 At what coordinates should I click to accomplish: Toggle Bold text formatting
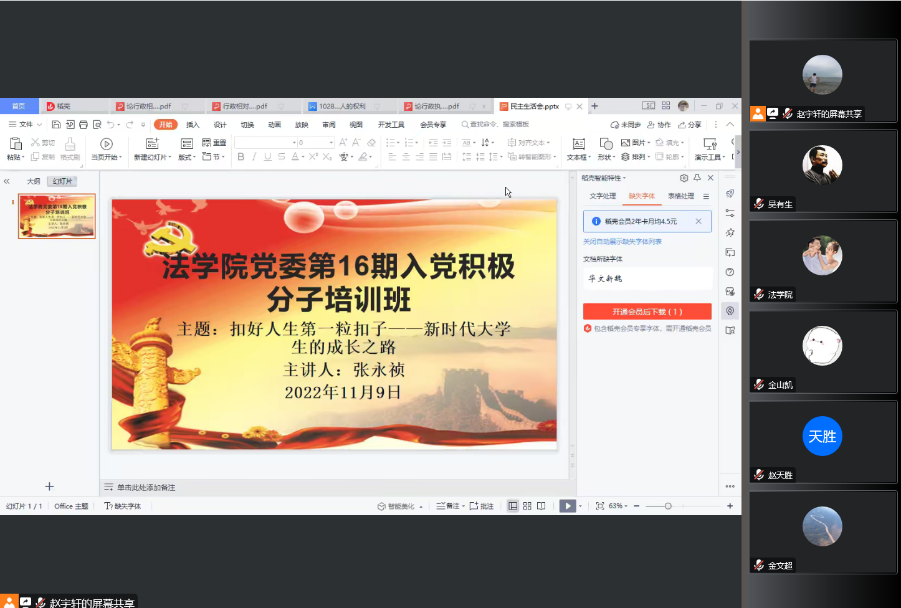[x=240, y=157]
